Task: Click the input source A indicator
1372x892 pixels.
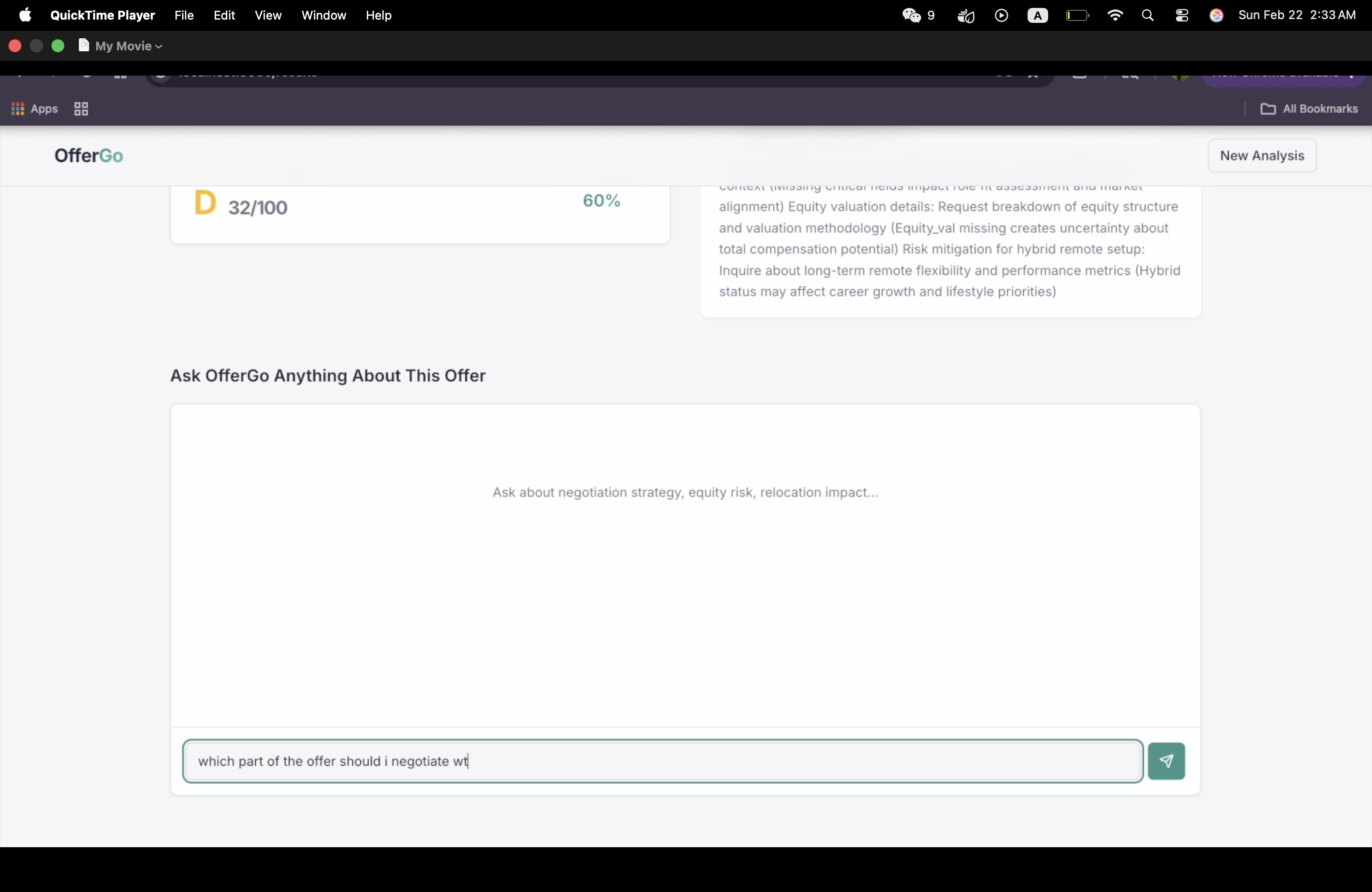Action: [x=1037, y=15]
